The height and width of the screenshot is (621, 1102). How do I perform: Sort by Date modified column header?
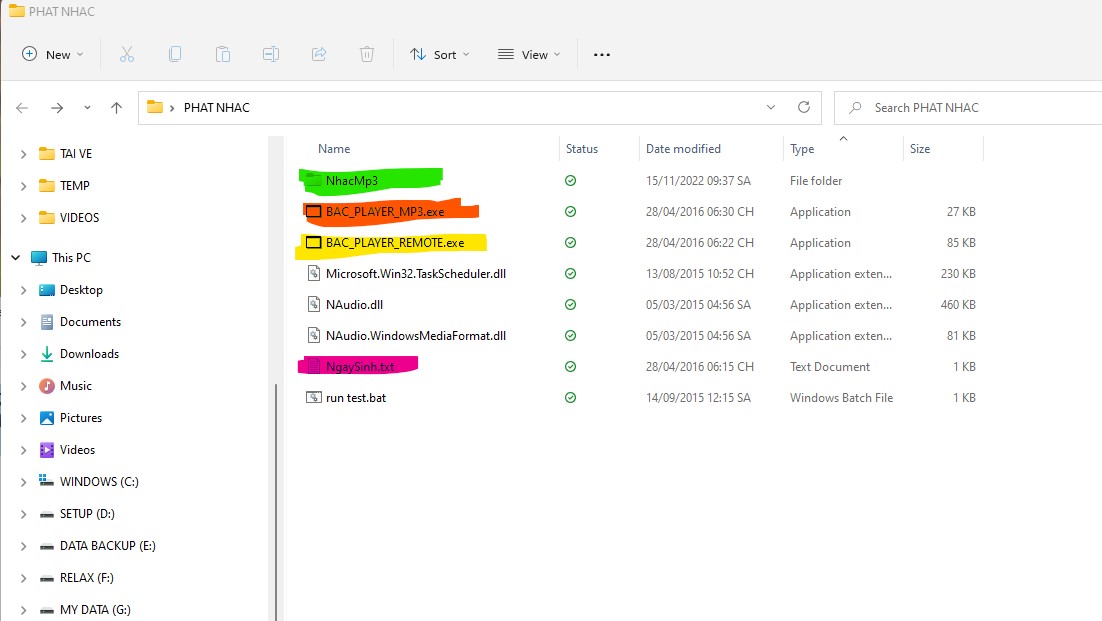click(x=683, y=149)
